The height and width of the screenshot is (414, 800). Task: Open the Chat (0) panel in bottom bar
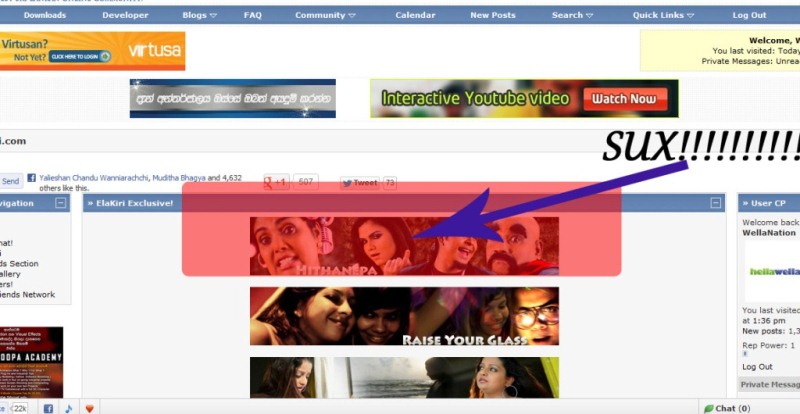tap(727, 408)
